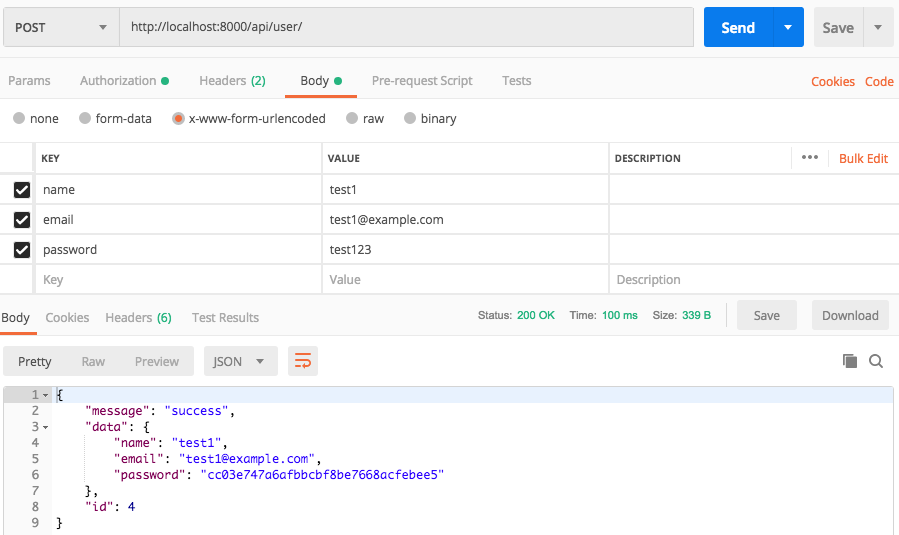Open the Bulk Edit link
Image resolution: width=899 pixels, height=535 pixels.
point(863,158)
